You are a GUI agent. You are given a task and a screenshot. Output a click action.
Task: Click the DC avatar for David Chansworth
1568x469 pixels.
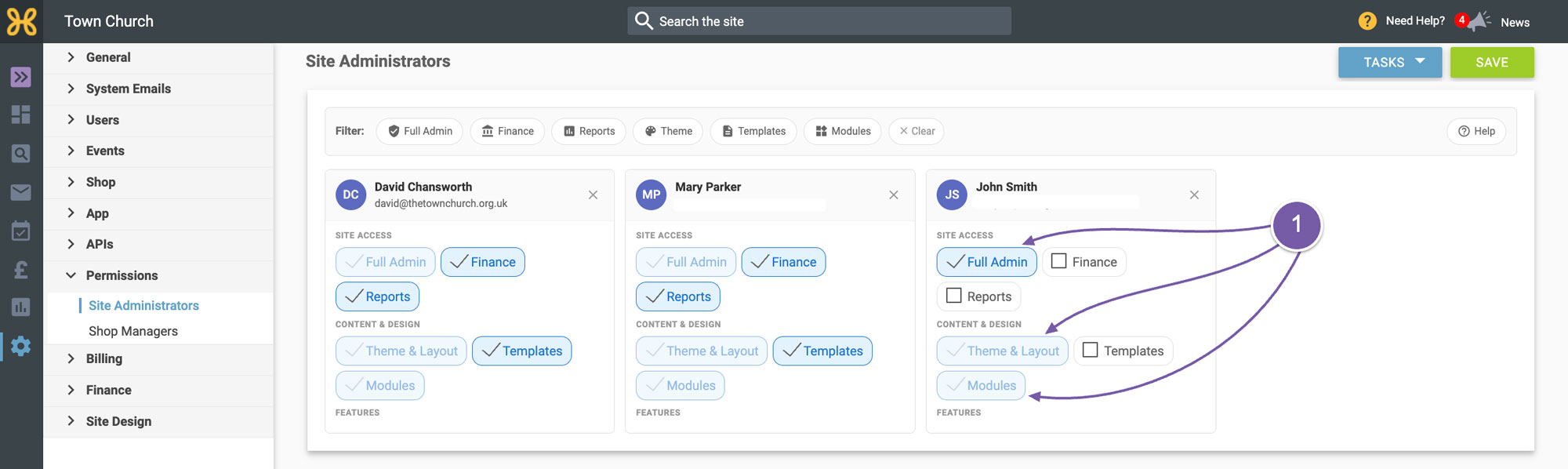(x=350, y=195)
